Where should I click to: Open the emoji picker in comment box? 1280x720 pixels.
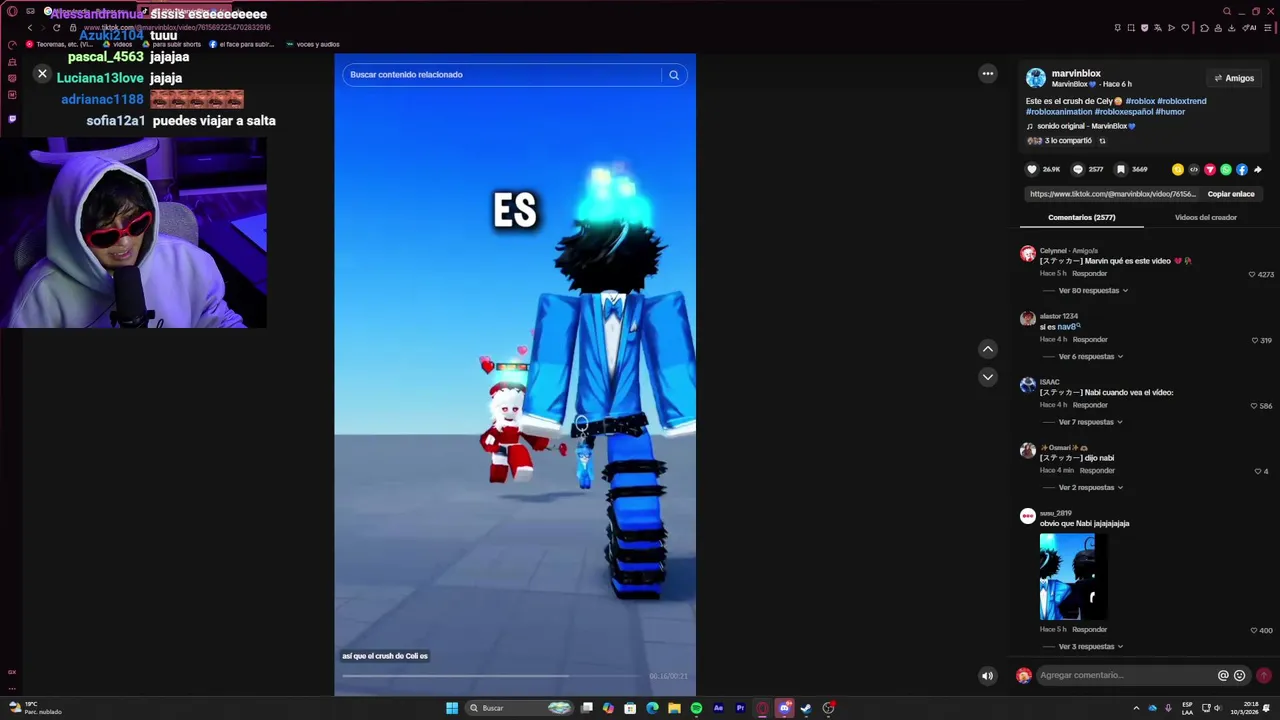tap(1240, 676)
